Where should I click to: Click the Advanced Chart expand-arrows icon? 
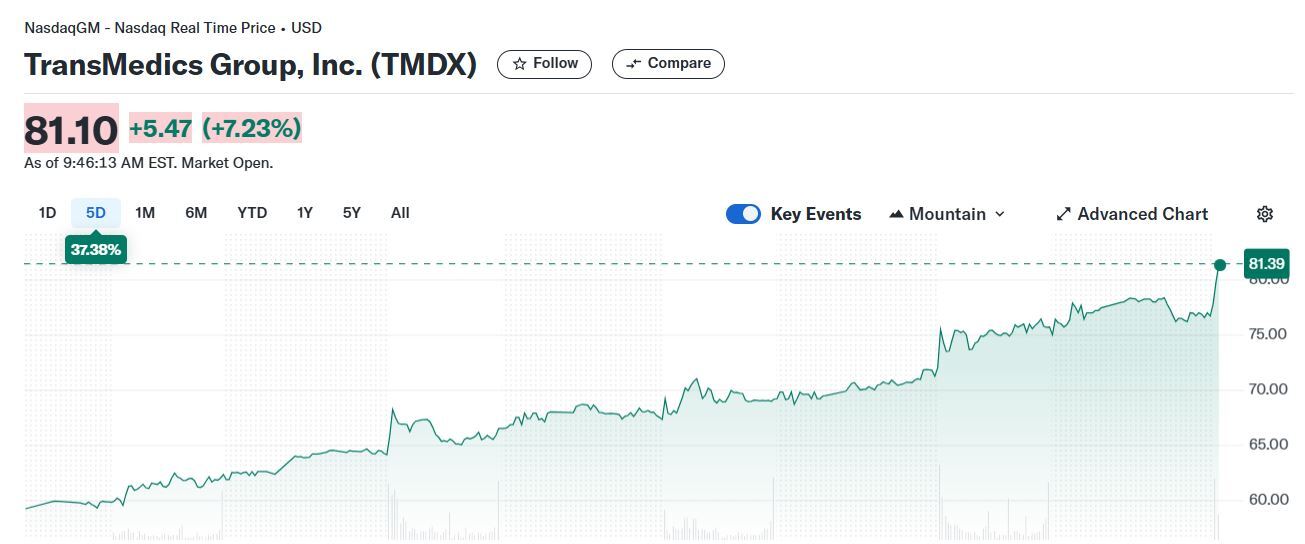click(1063, 214)
